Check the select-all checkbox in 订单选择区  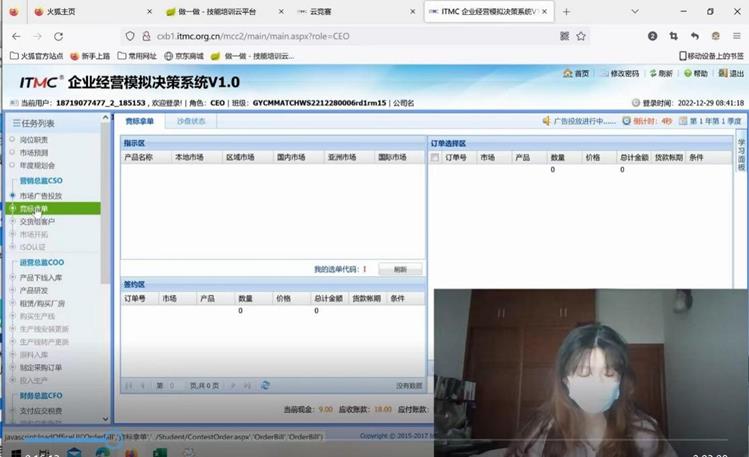tap(435, 158)
